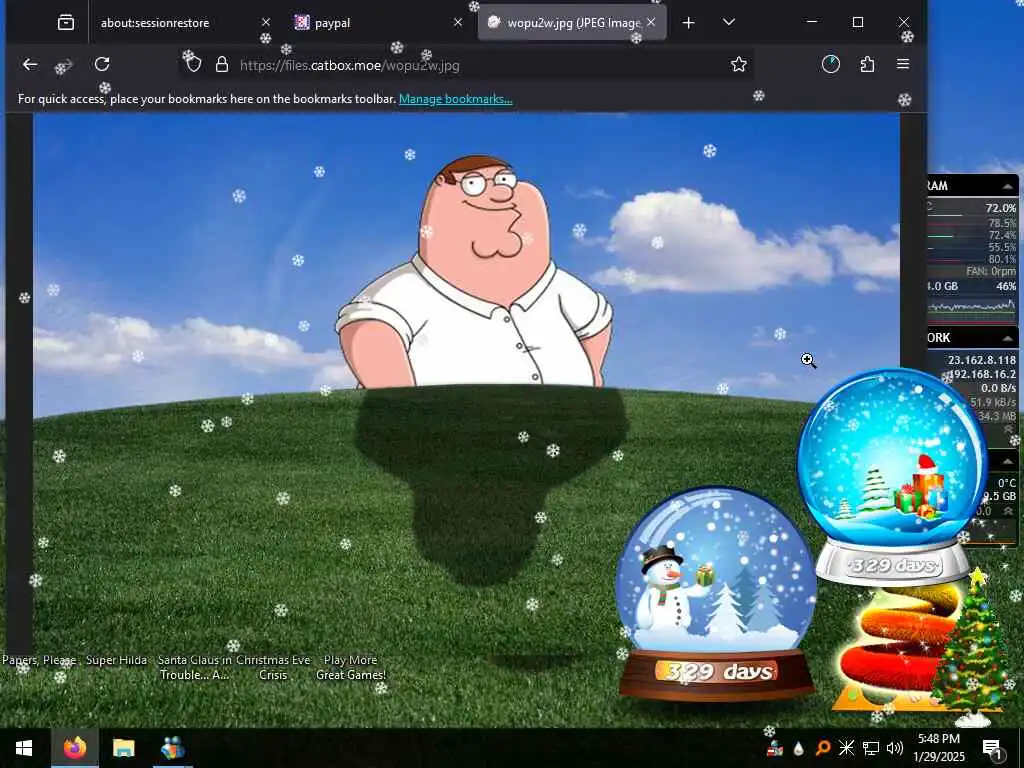Open network settings from tray icon
1024x768 pixels.
870,748
